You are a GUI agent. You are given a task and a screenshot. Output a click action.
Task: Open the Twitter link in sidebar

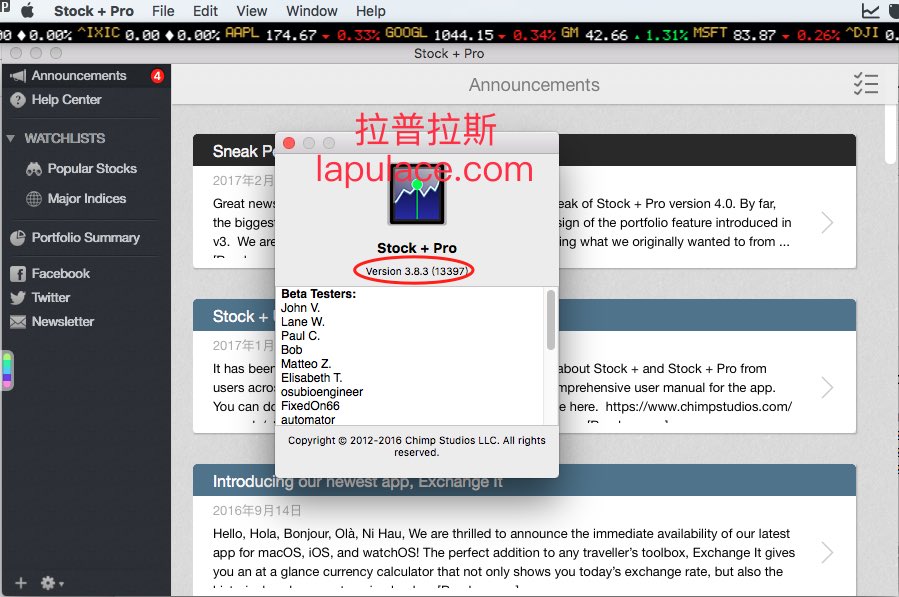pyautogui.click(x=86, y=298)
